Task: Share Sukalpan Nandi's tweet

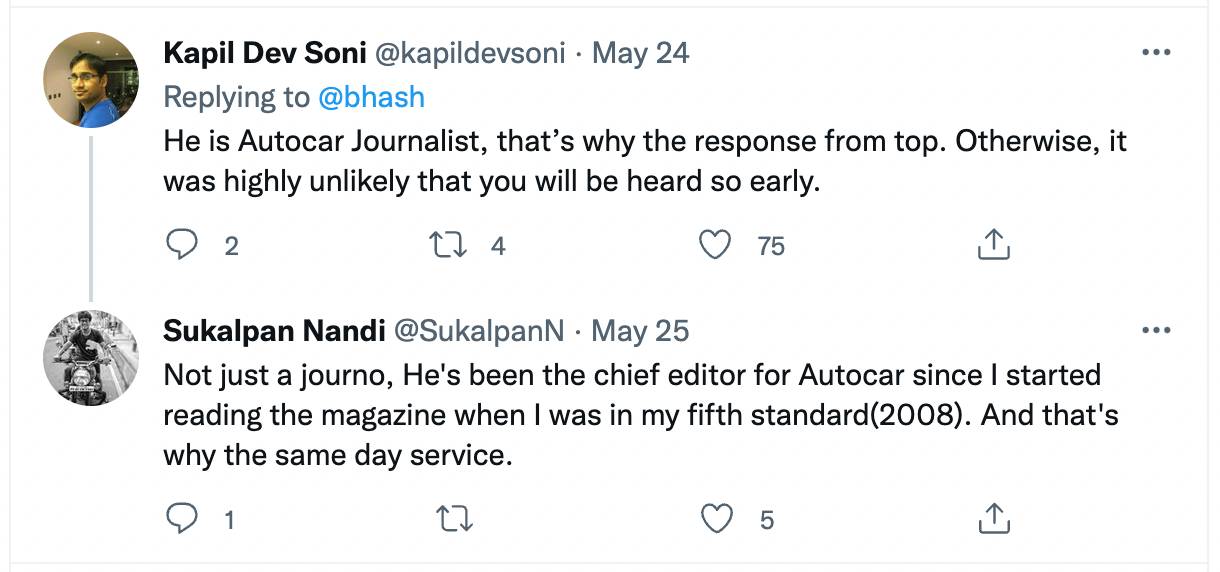Action: (x=991, y=518)
